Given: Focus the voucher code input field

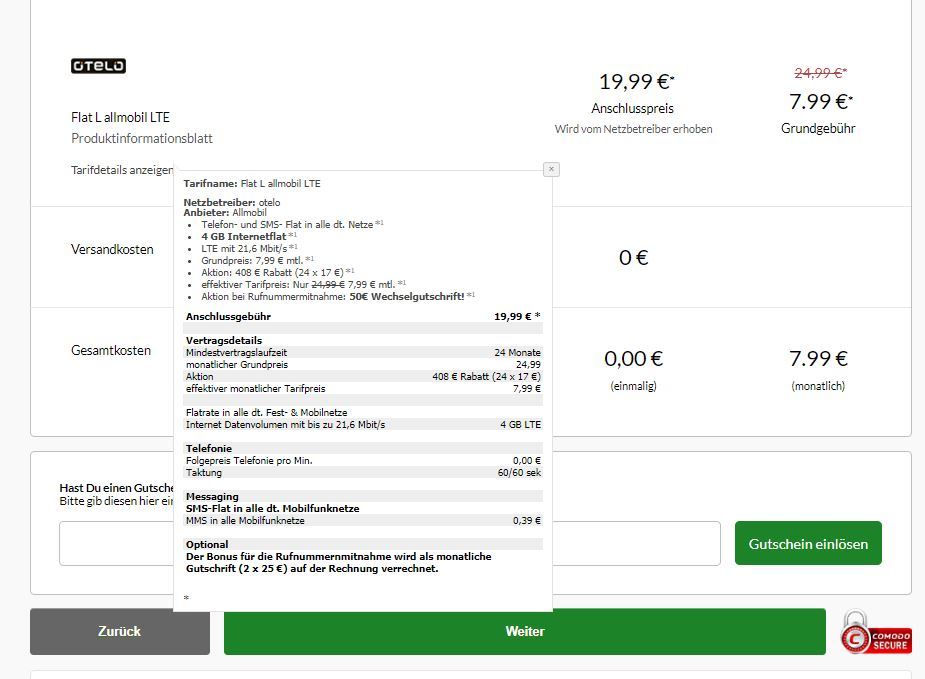Looking at the screenshot, I should click(x=389, y=543).
